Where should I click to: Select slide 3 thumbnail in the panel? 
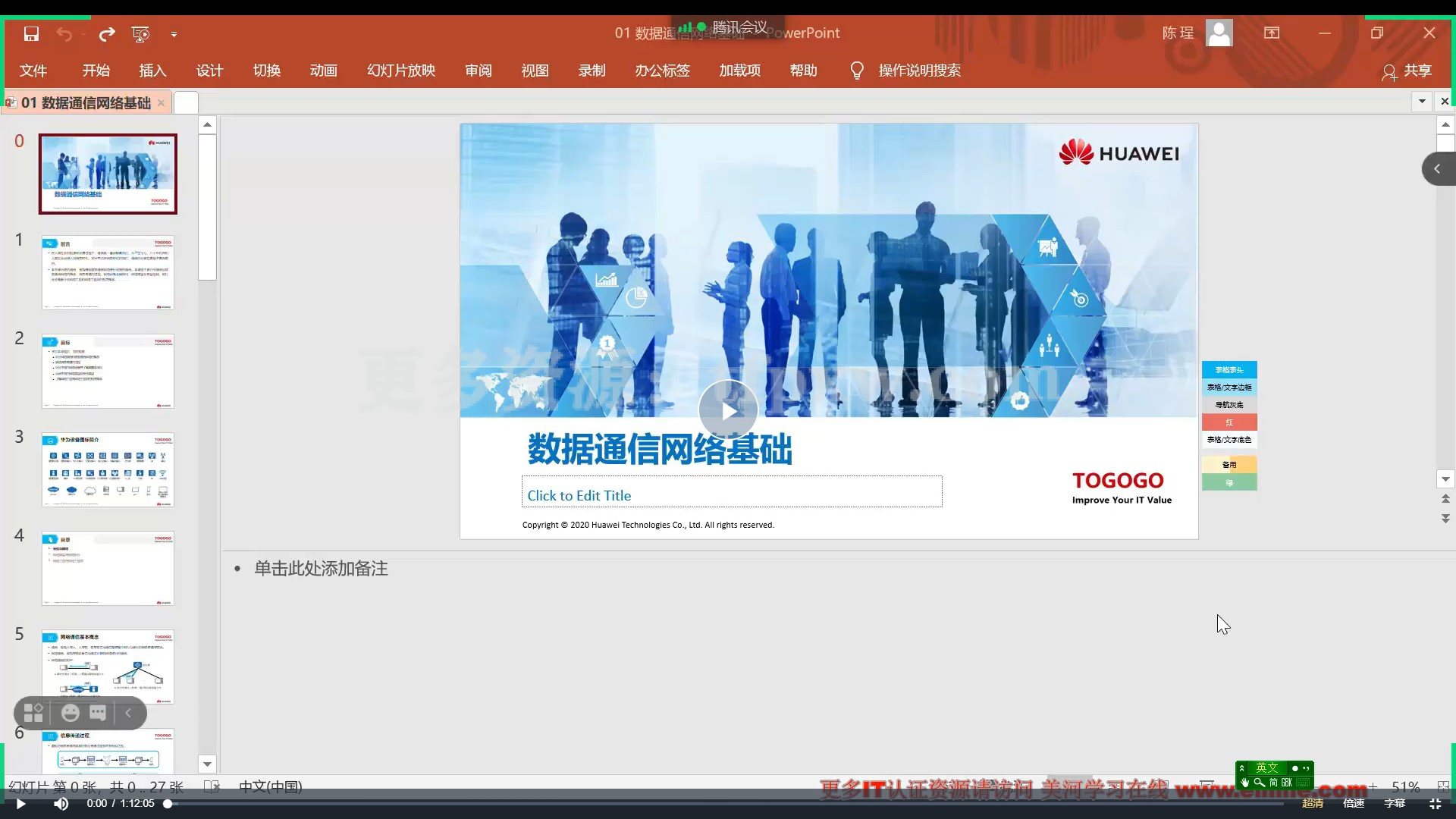[x=108, y=469]
